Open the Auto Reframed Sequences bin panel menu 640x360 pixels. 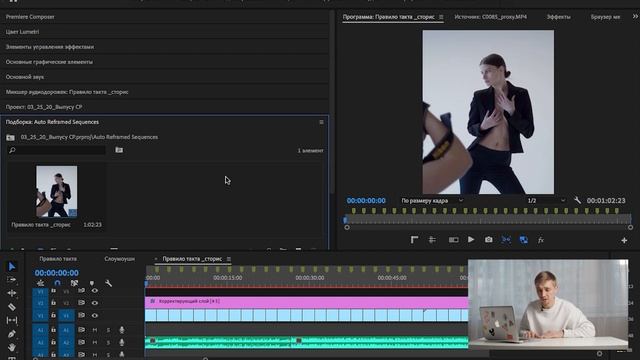[322, 122]
